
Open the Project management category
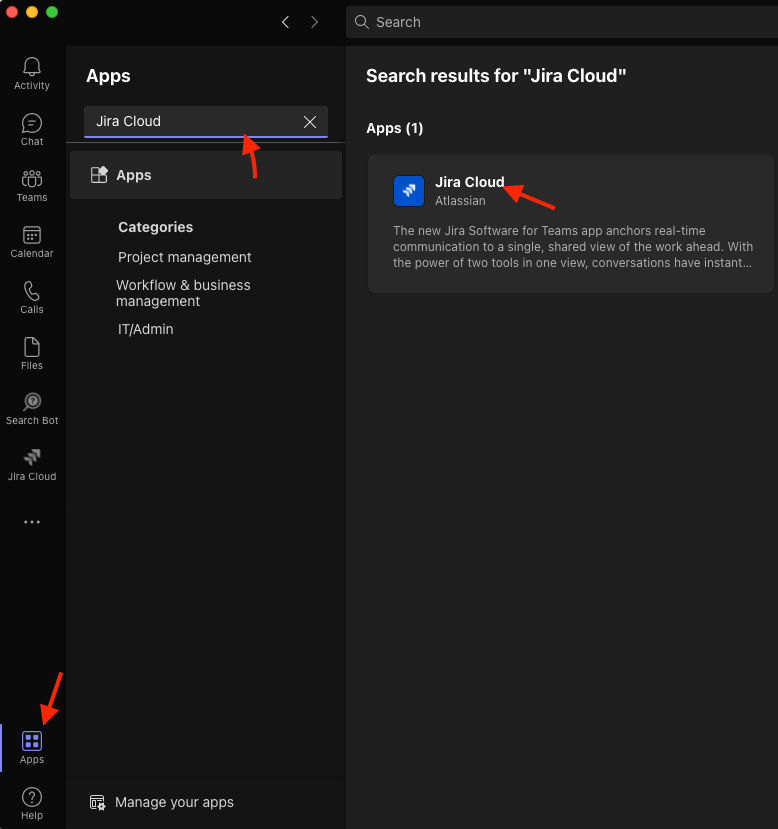pyautogui.click(x=184, y=257)
